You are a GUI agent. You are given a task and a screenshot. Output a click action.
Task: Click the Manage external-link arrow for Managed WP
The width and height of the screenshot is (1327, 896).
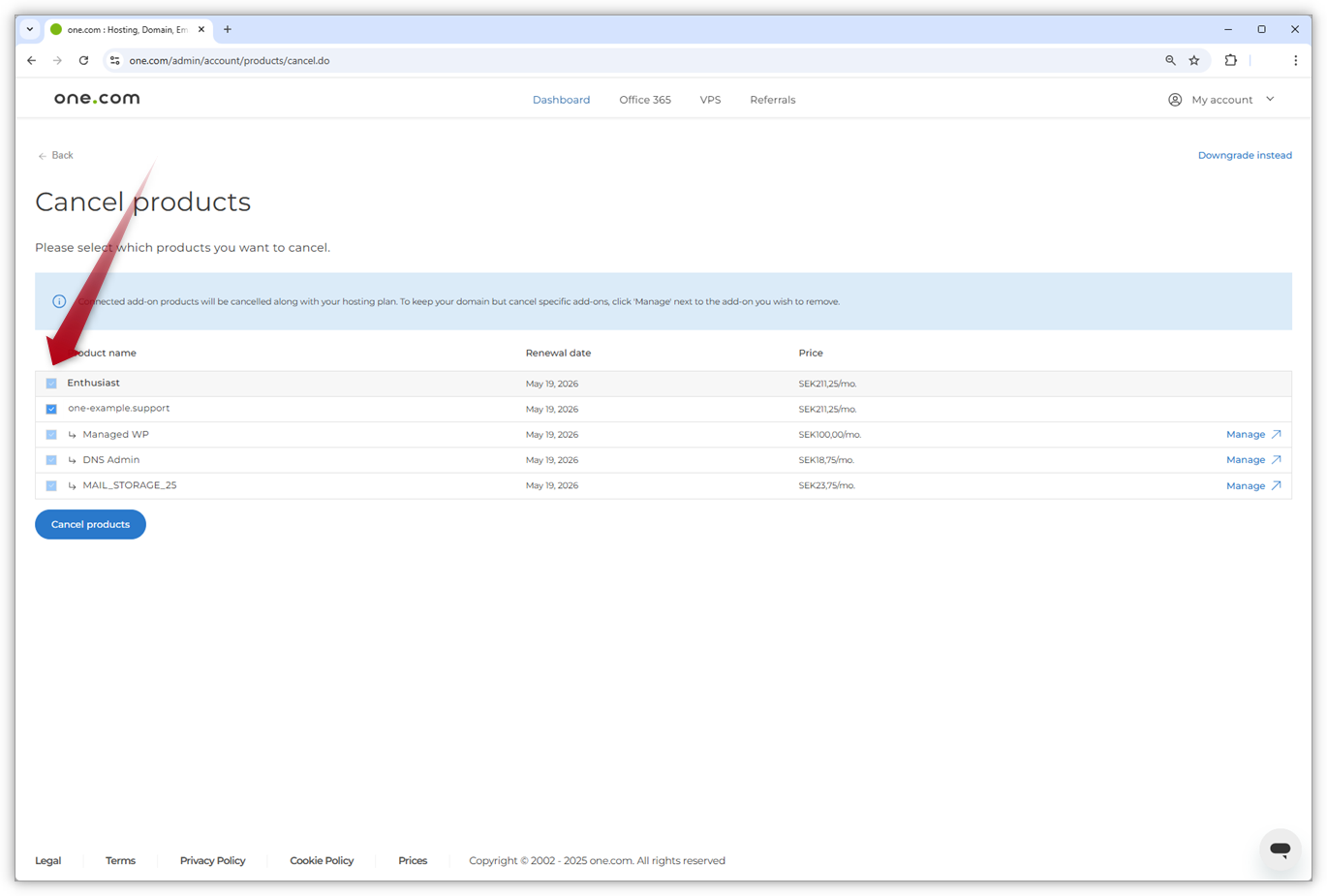click(1278, 434)
